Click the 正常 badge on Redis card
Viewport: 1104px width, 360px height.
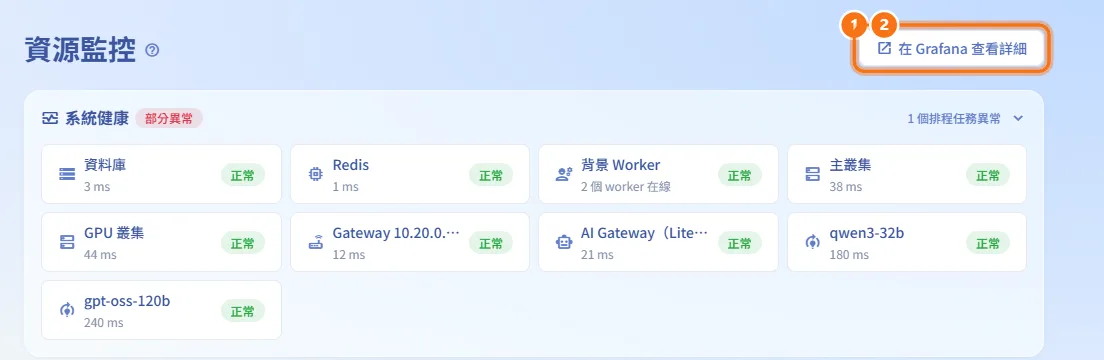pyautogui.click(x=491, y=175)
